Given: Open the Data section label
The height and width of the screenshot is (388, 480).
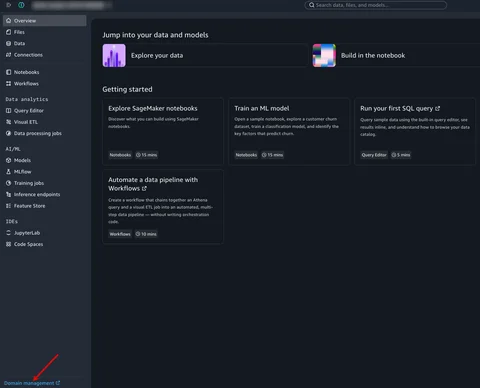Looking at the screenshot, I should (19, 43).
